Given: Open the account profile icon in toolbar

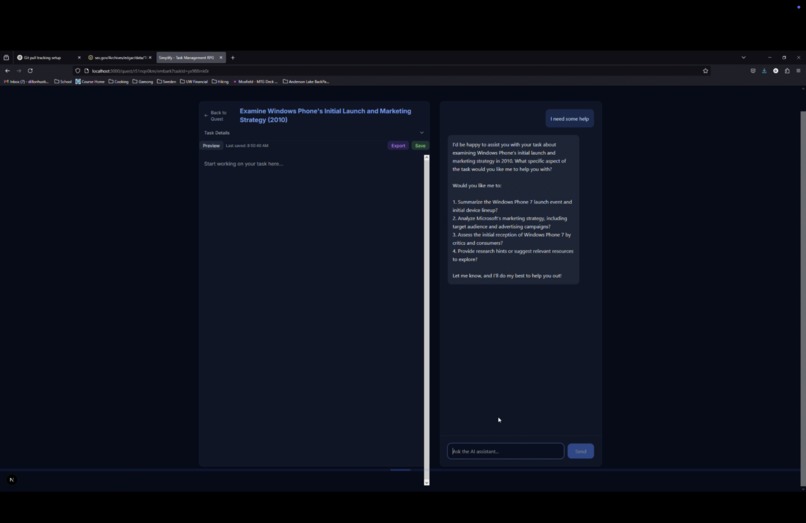Looking at the screenshot, I should [776, 71].
